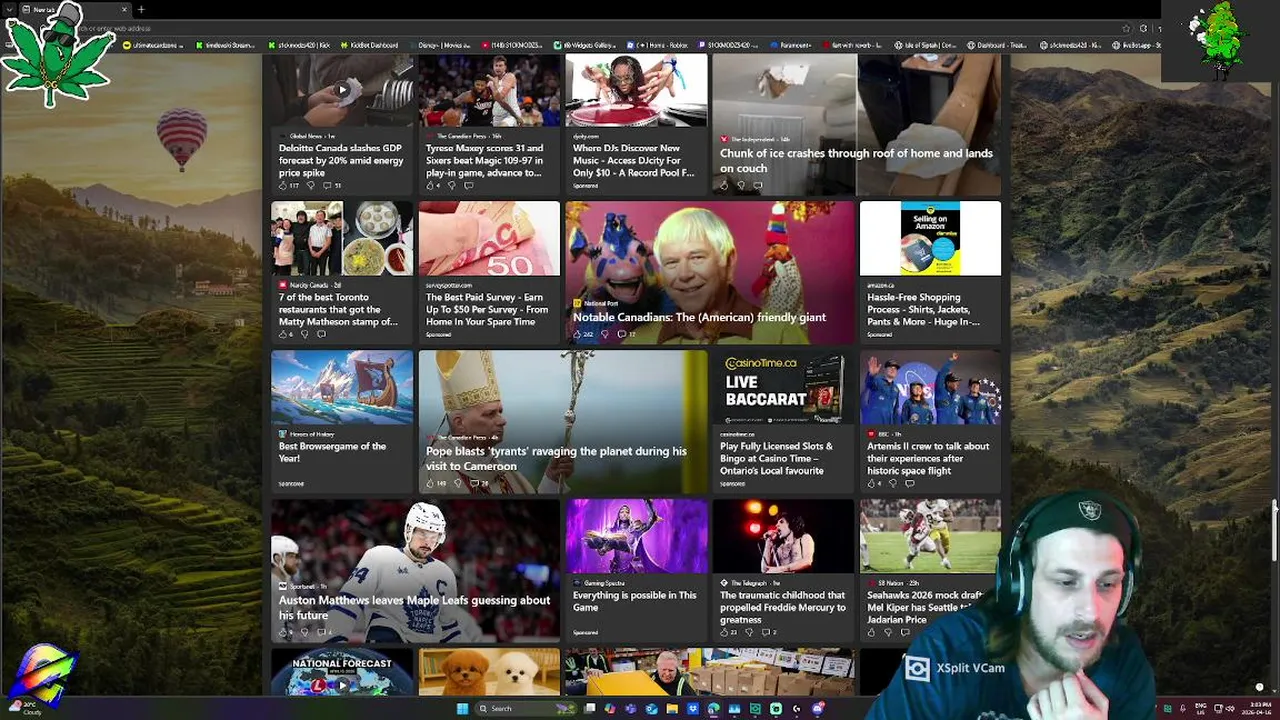Open comments on Freddie Mercury article

pyautogui.click(x=767, y=632)
